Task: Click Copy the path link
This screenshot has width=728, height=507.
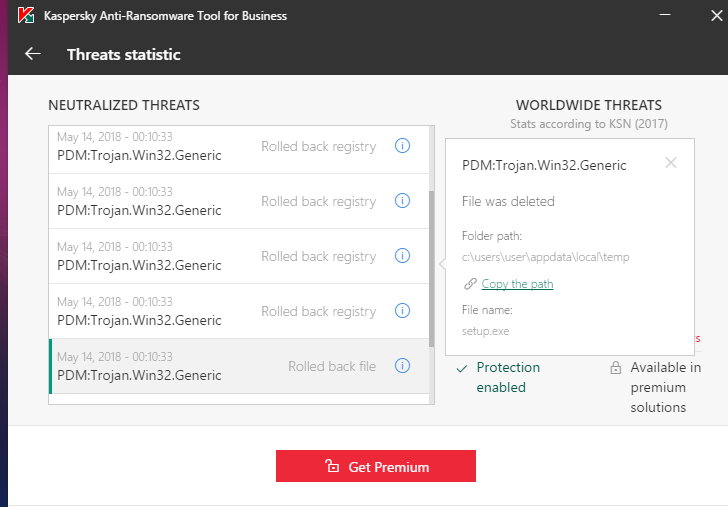Action: click(517, 284)
